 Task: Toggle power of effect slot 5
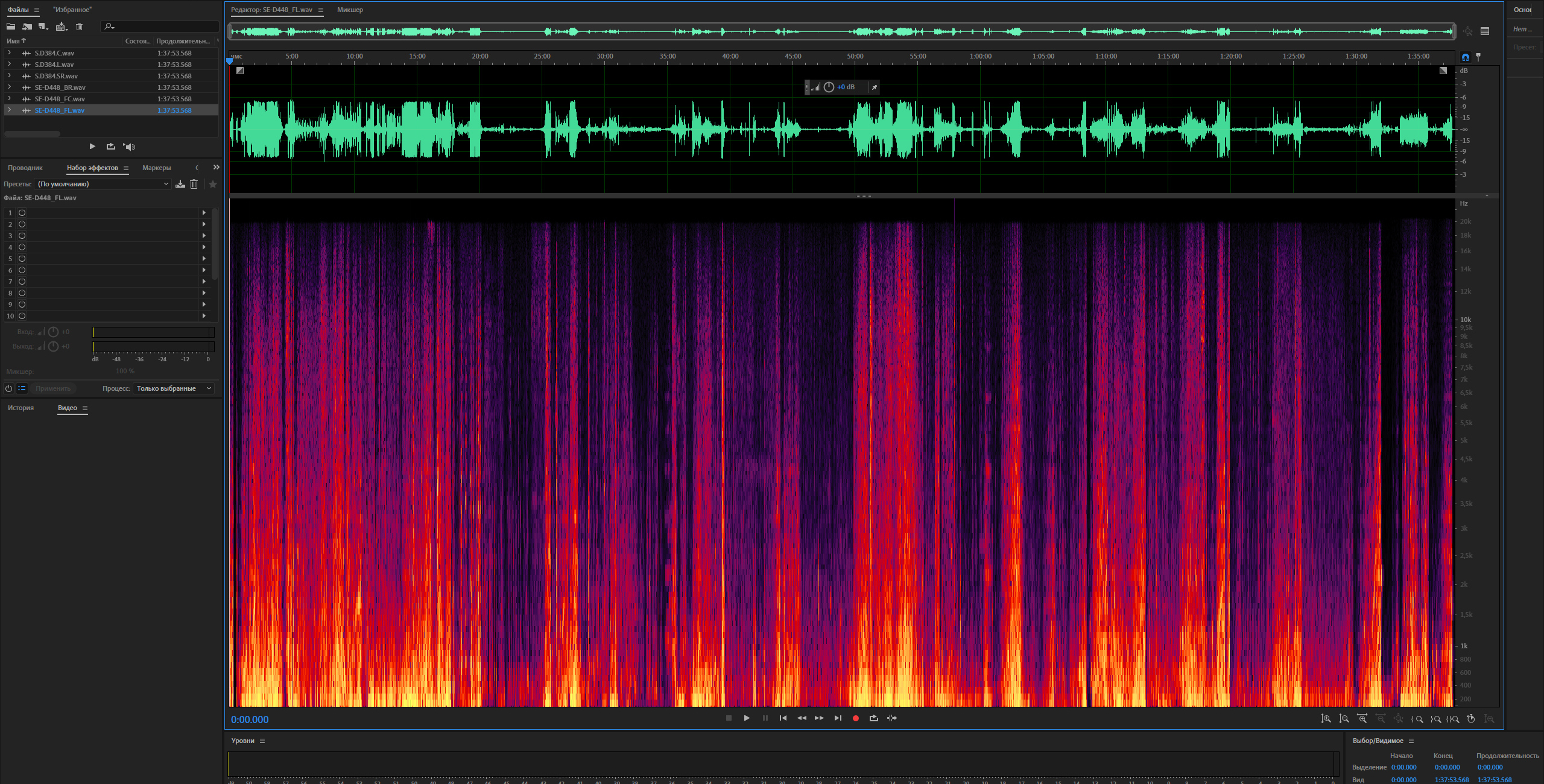(22, 258)
